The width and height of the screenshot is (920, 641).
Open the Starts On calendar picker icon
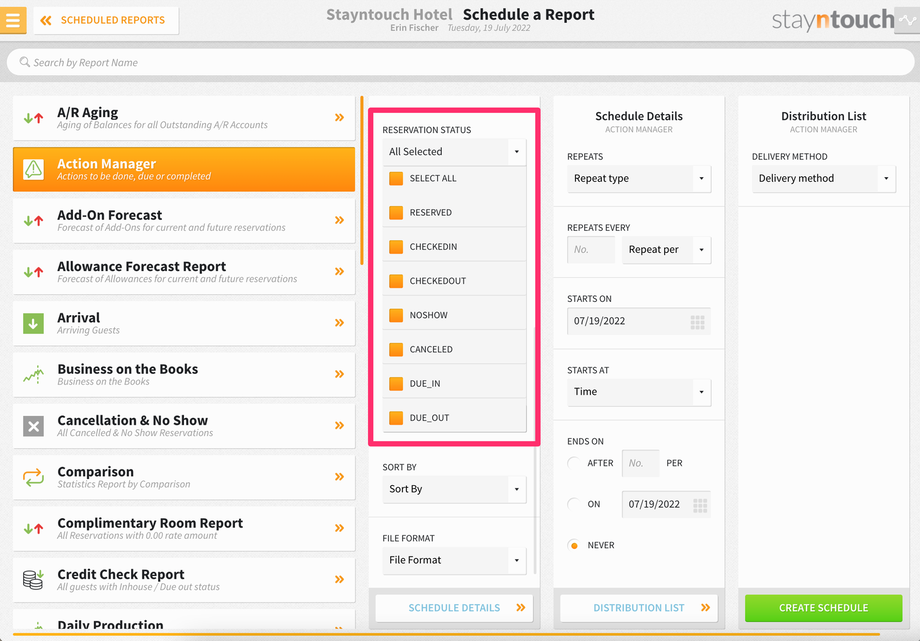click(698, 322)
